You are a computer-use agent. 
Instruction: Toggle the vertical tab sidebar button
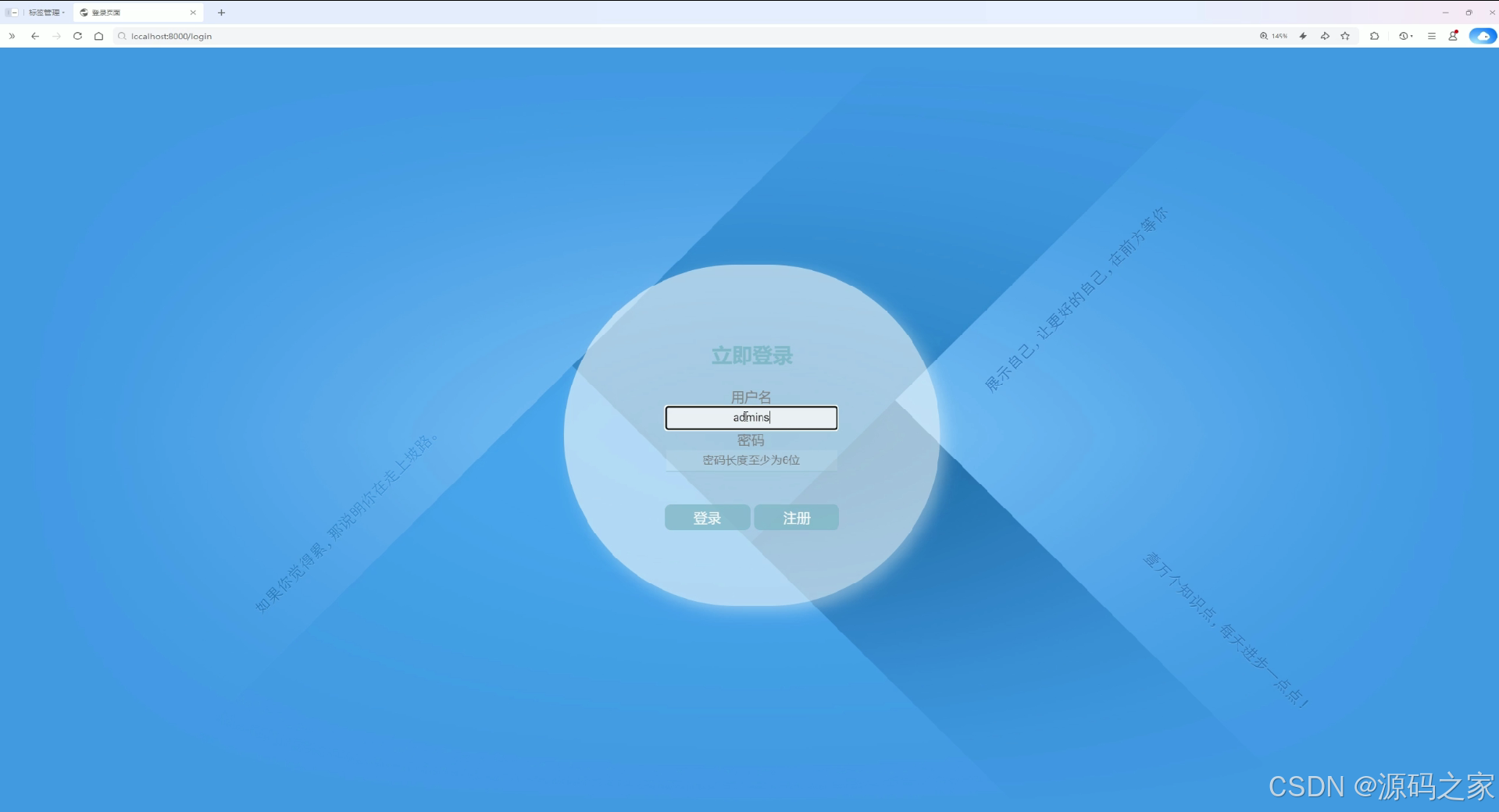[x=11, y=12]
